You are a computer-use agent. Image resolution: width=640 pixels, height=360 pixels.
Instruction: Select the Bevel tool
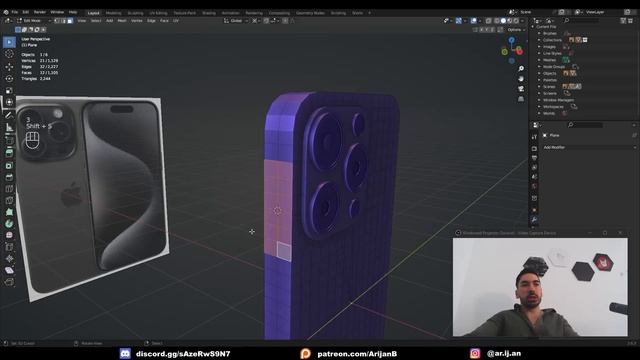(x=9, y=177)
